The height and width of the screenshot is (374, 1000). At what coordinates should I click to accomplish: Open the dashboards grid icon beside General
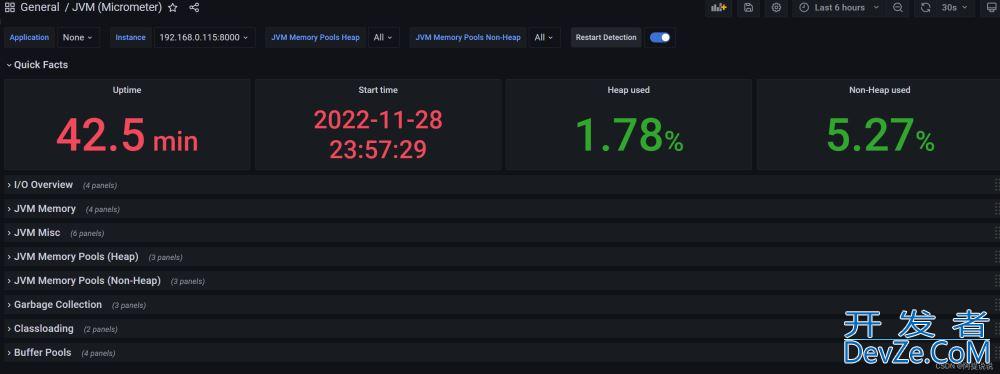point(10,8)
